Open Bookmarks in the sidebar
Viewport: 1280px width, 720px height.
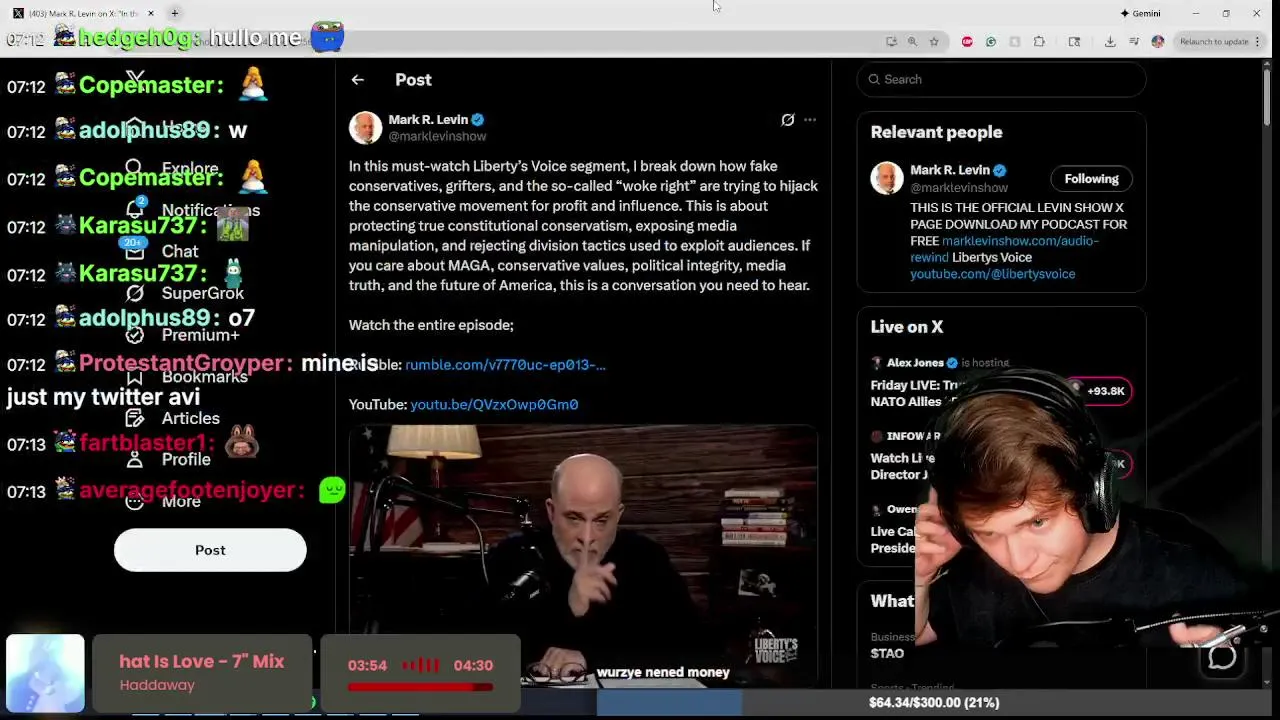tap(186, 376)
